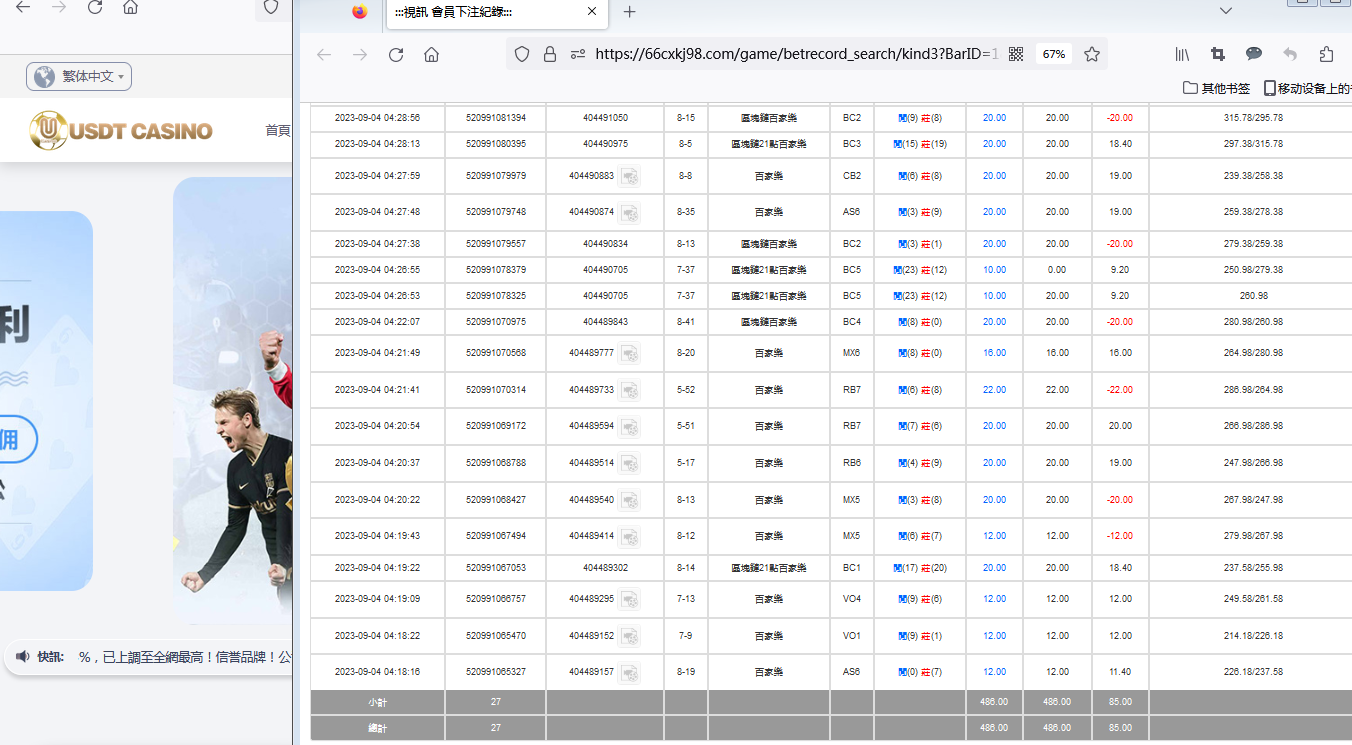
Task: Open the chat bubble toolbar icon
Action: click(x=1254, y=54)
